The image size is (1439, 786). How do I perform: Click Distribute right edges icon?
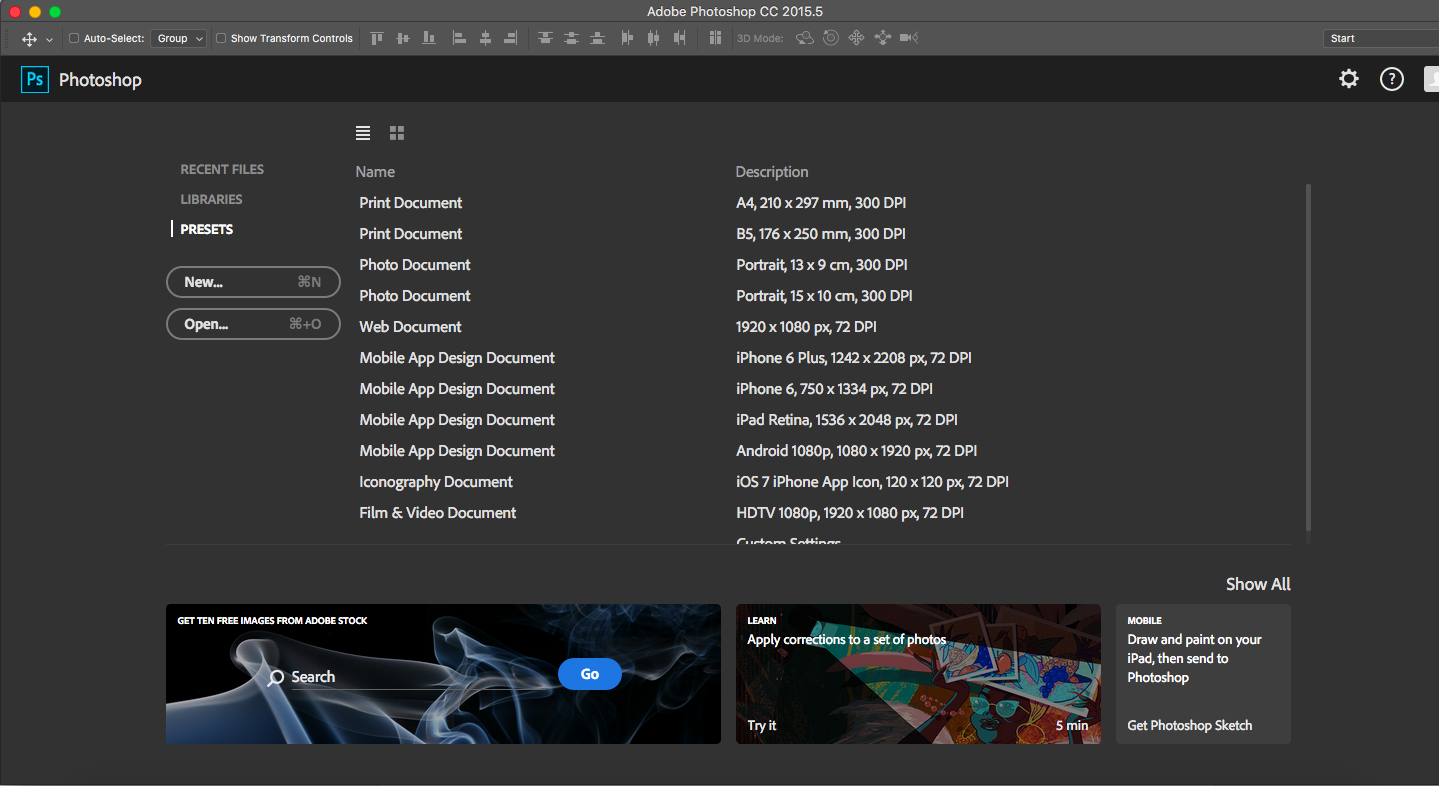click(x=680, y=38)
